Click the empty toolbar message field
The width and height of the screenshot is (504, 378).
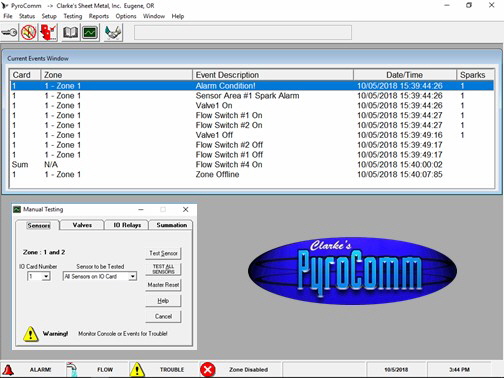tap(243, 33)
